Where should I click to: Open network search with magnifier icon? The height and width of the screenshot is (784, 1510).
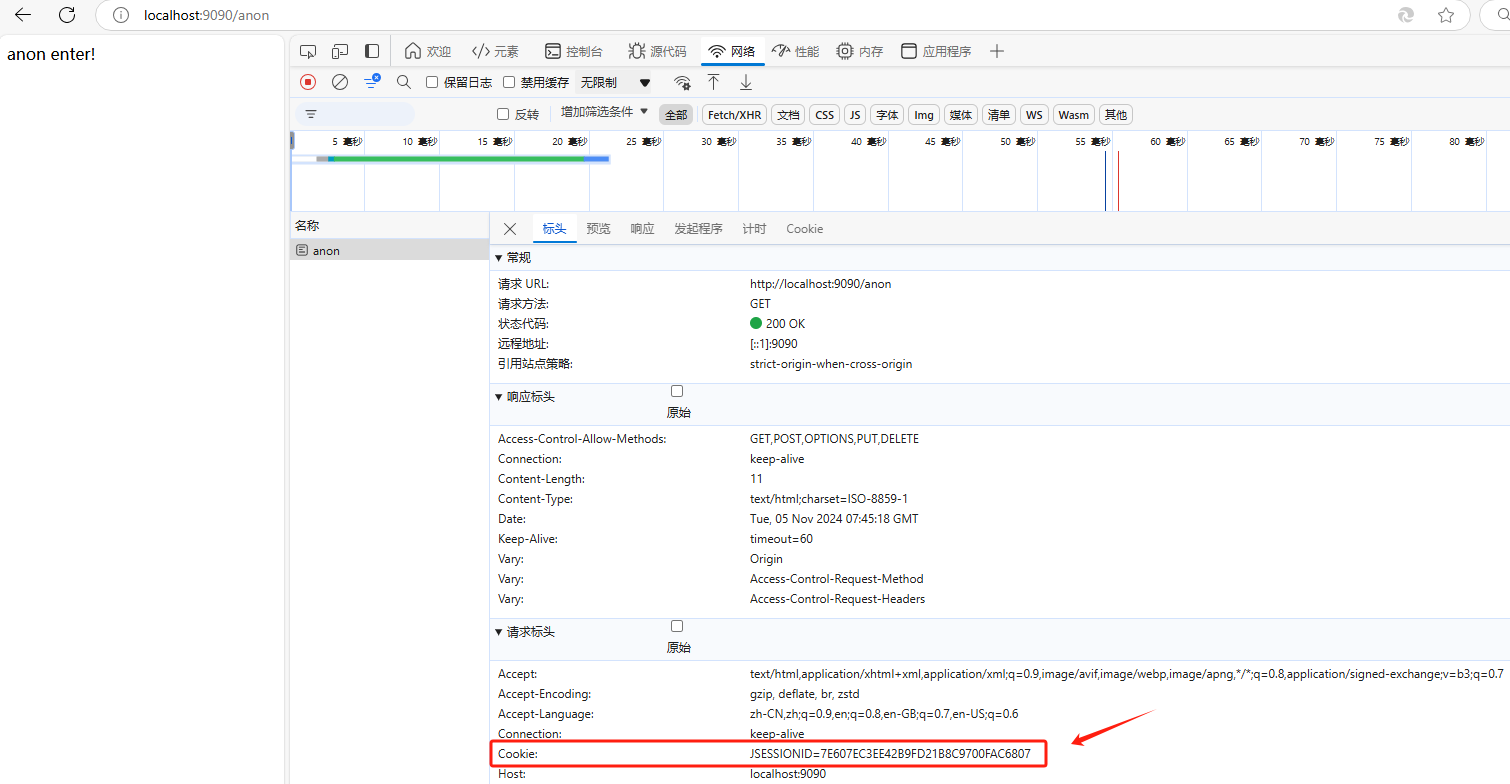(x=404, y=82)
